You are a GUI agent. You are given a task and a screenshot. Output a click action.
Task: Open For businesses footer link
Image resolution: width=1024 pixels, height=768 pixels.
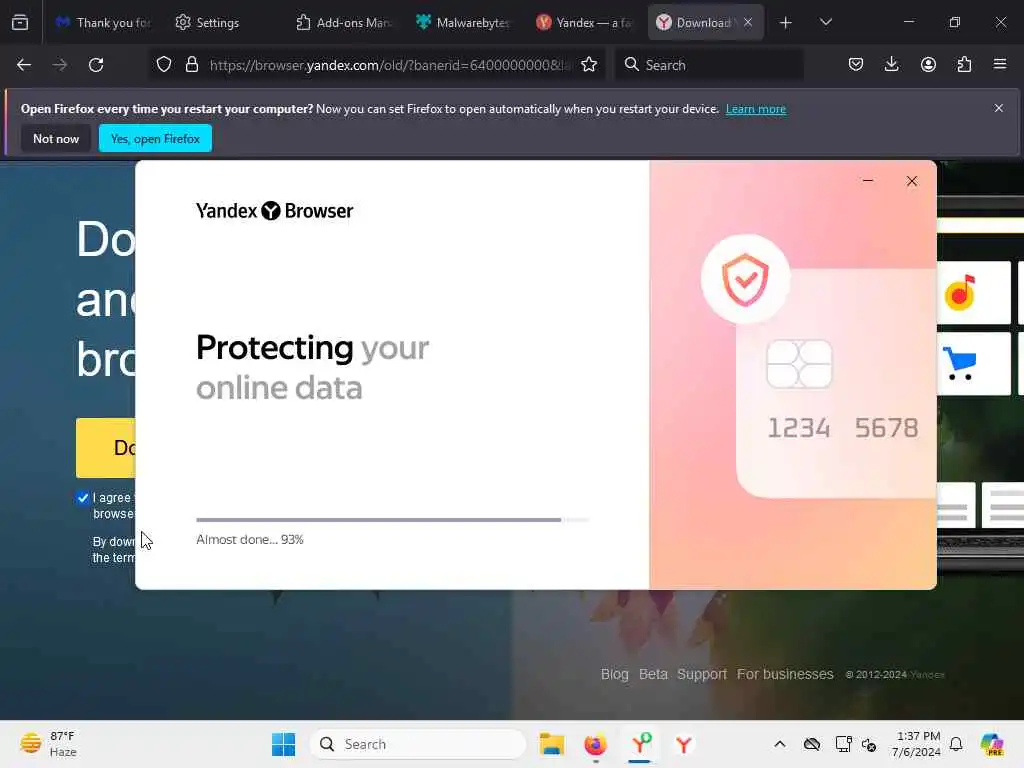[785, 674]
